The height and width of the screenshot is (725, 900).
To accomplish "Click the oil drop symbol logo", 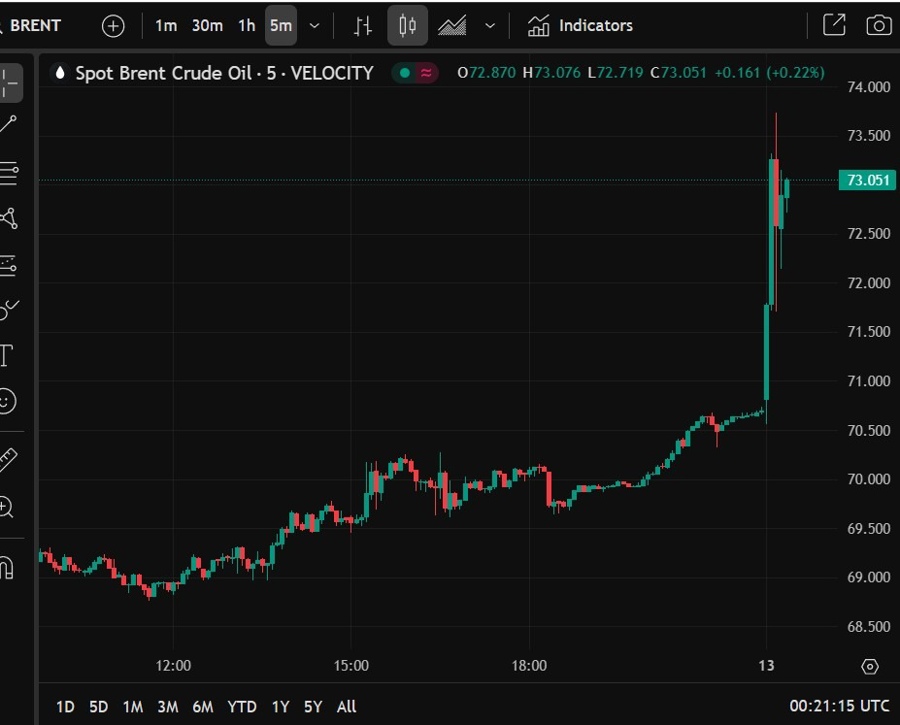I will pyautogui.click(x=60, y=73).
